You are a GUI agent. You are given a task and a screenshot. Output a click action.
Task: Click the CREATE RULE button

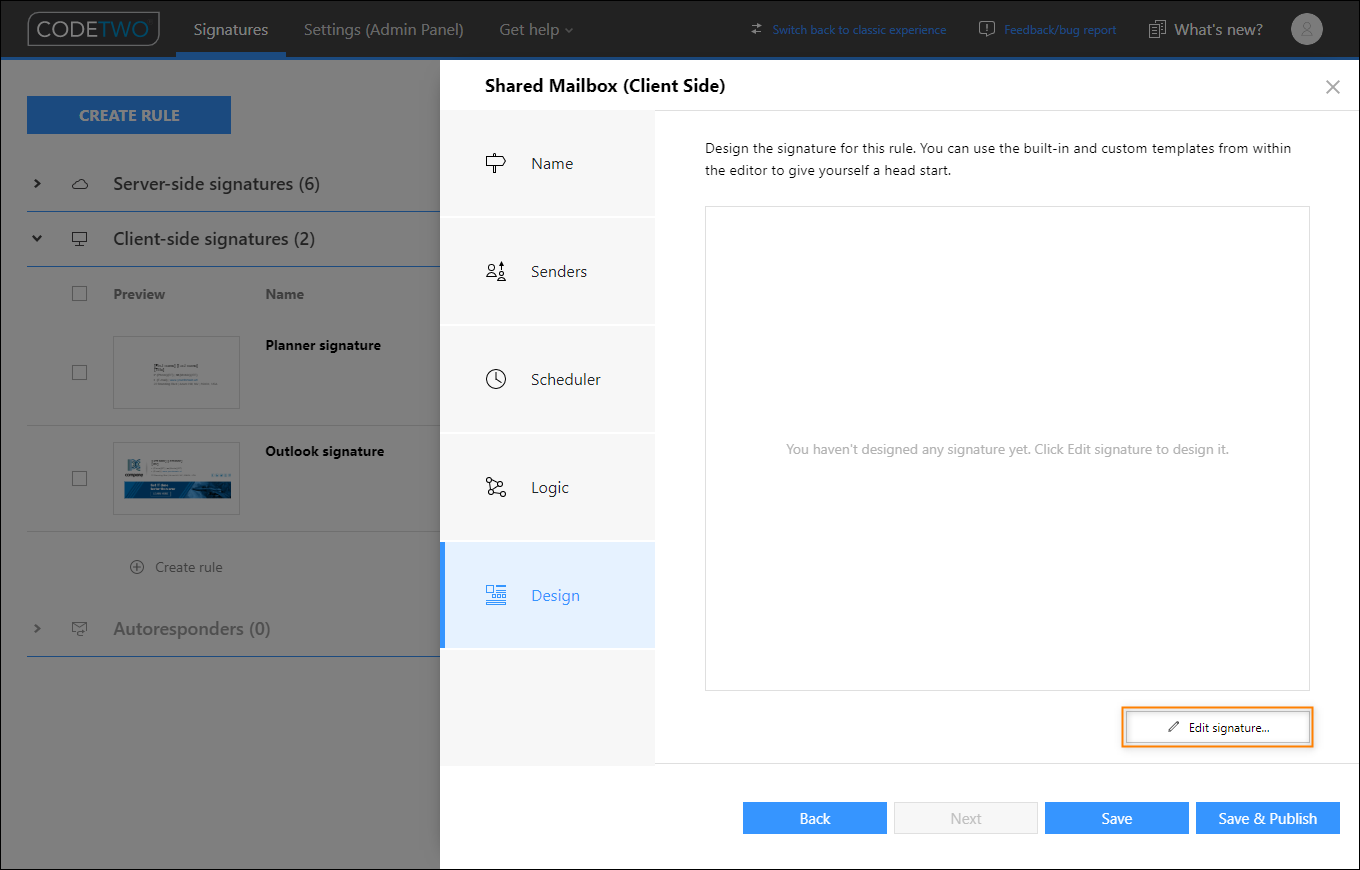(129, 115)
